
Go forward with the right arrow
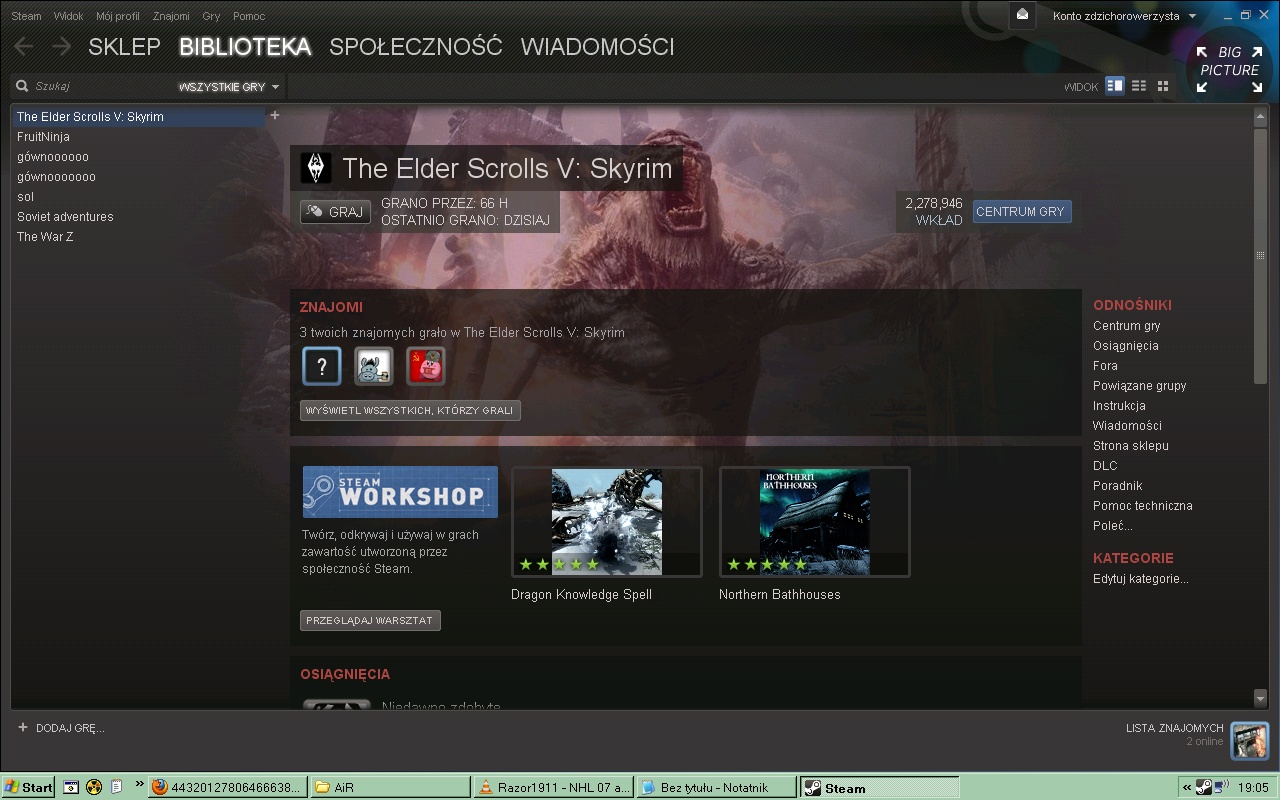pyautogui.click(x=61, y=46)
